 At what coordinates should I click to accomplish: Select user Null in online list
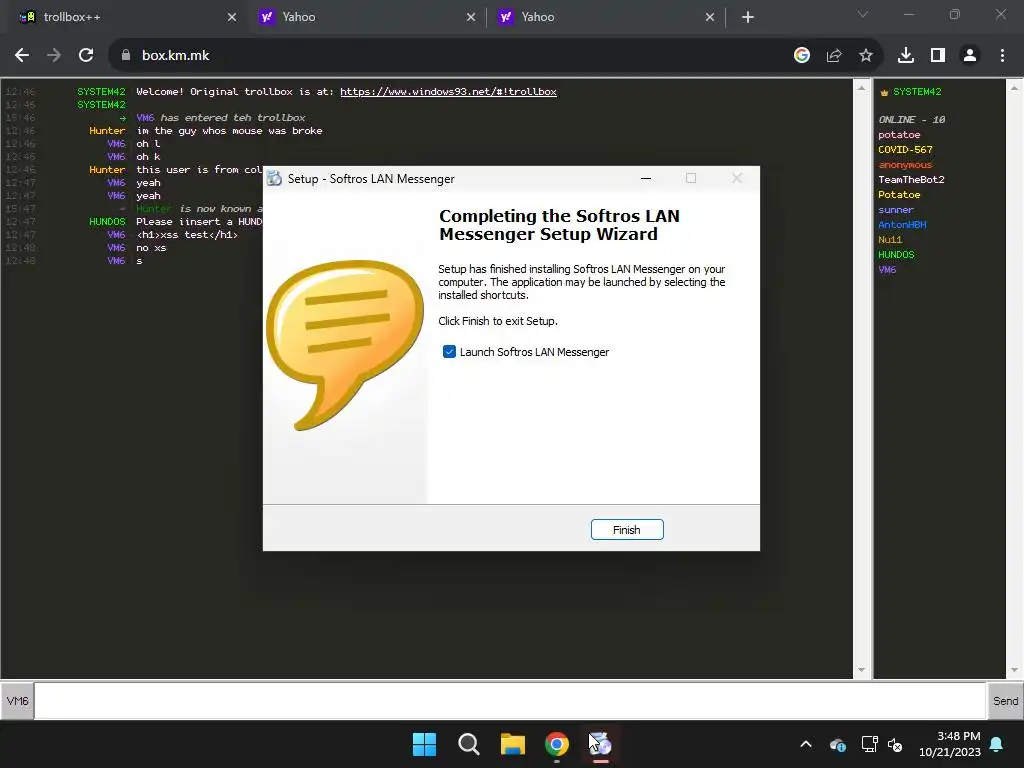(889, 240)
